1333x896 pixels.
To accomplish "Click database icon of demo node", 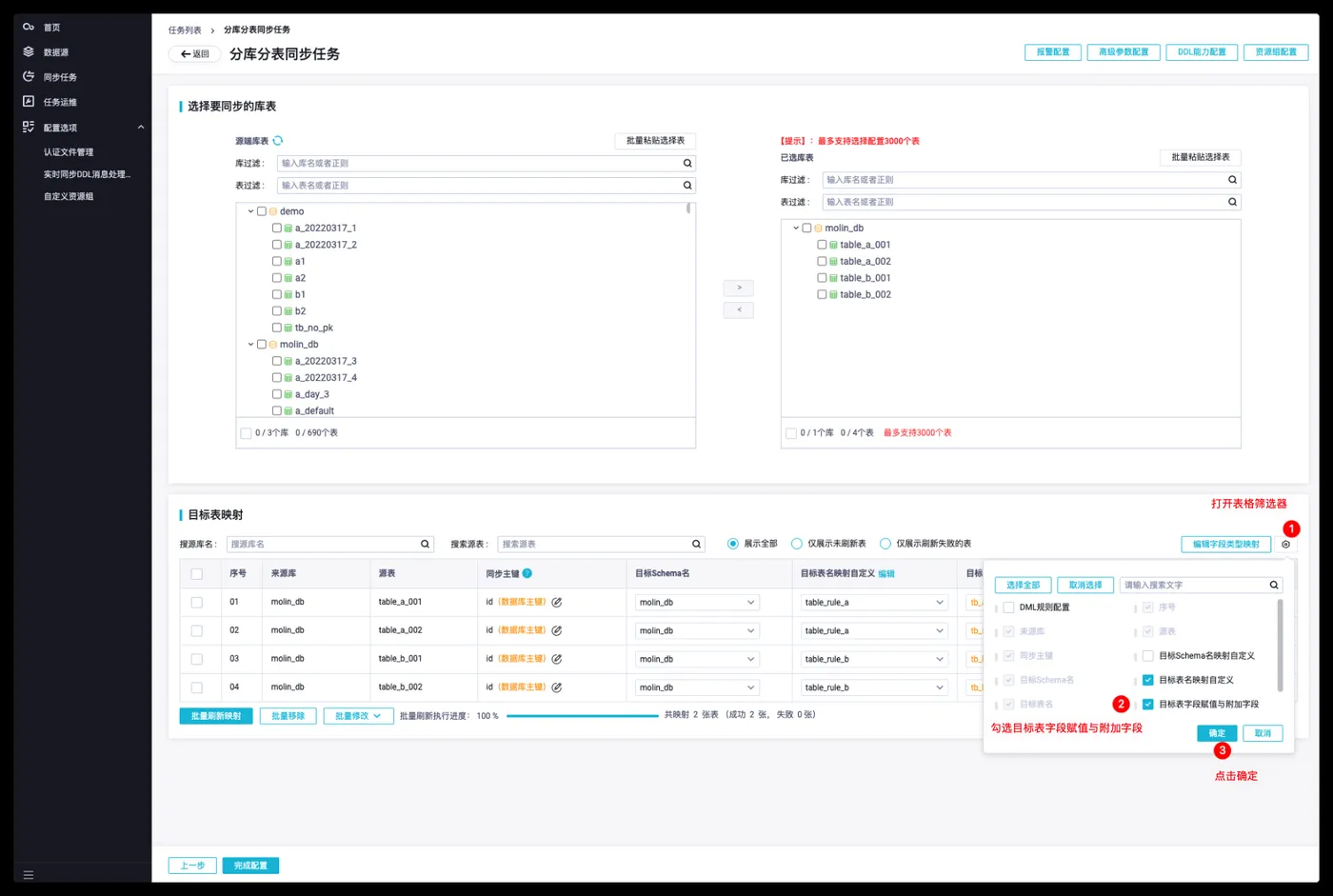I will [x=273, y=211].
